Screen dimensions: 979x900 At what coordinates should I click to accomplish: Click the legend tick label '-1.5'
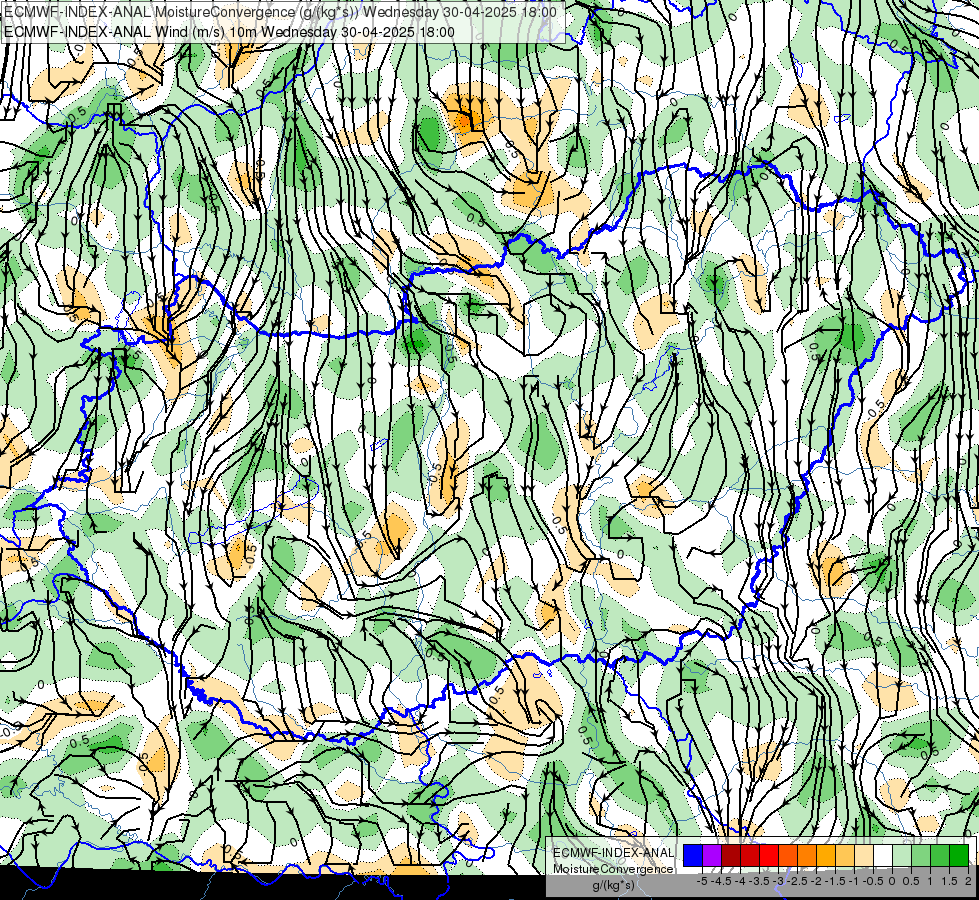835,881
